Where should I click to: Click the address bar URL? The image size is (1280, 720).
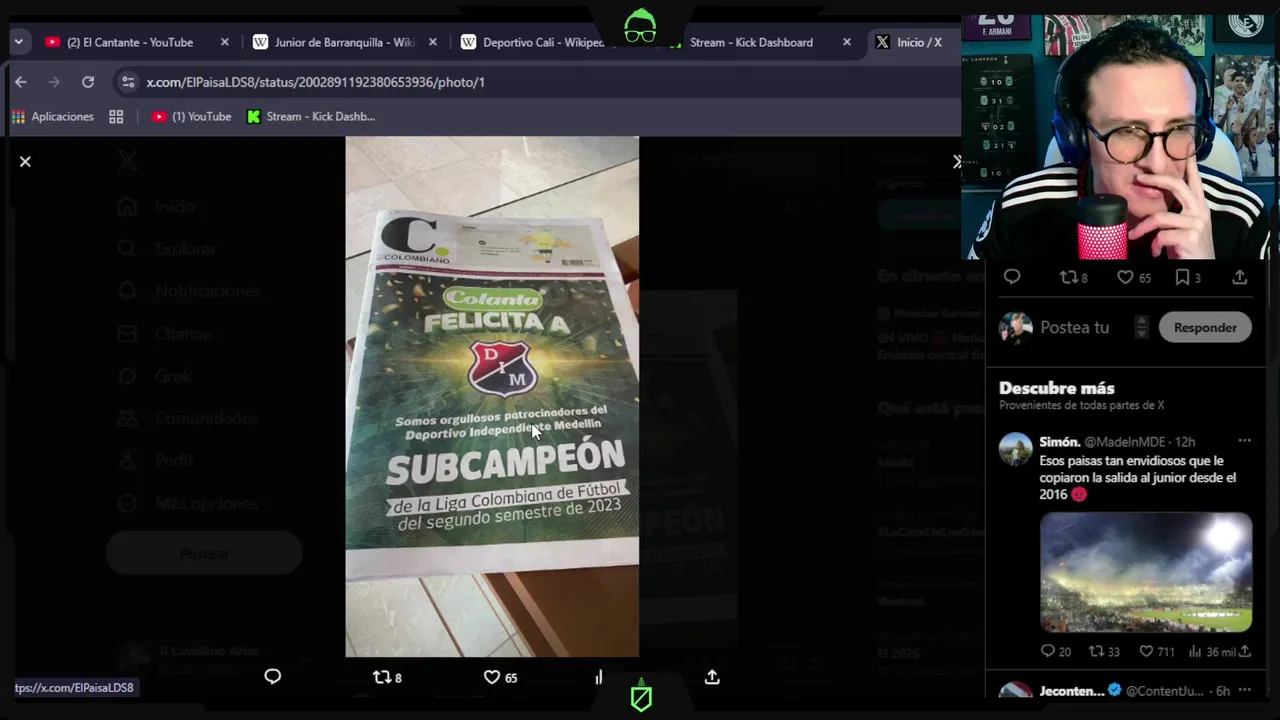click(x=315, y=82)
